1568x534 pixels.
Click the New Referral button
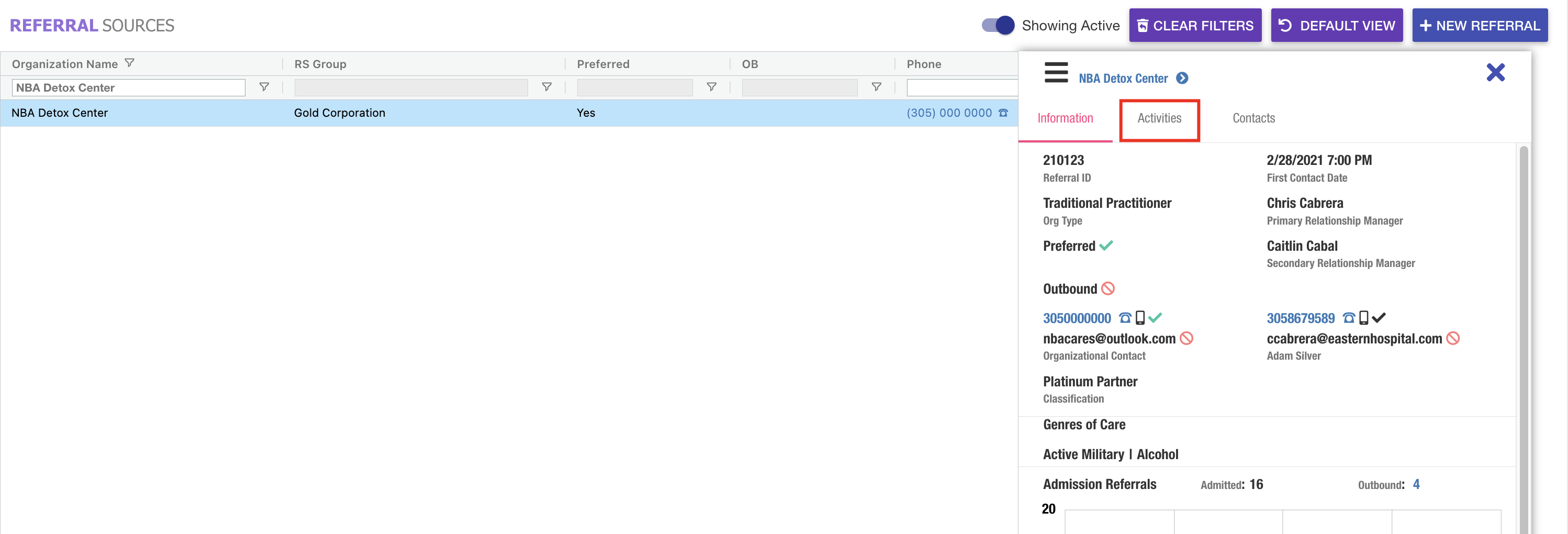click(x=1479, y=26)
